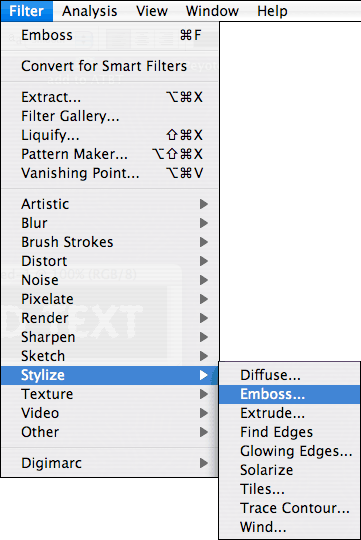The width and height of the screenshot is (361, 540).
Task: Select Wind... filter
Action: (289, 527)
